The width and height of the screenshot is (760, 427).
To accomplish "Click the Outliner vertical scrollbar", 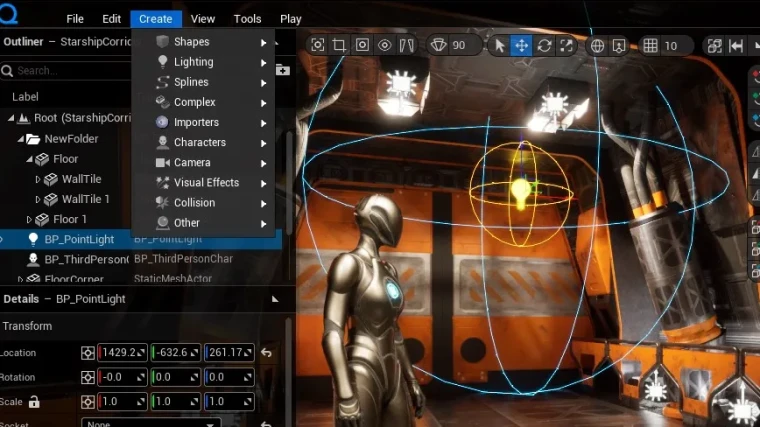I will [x=289, y=184].
